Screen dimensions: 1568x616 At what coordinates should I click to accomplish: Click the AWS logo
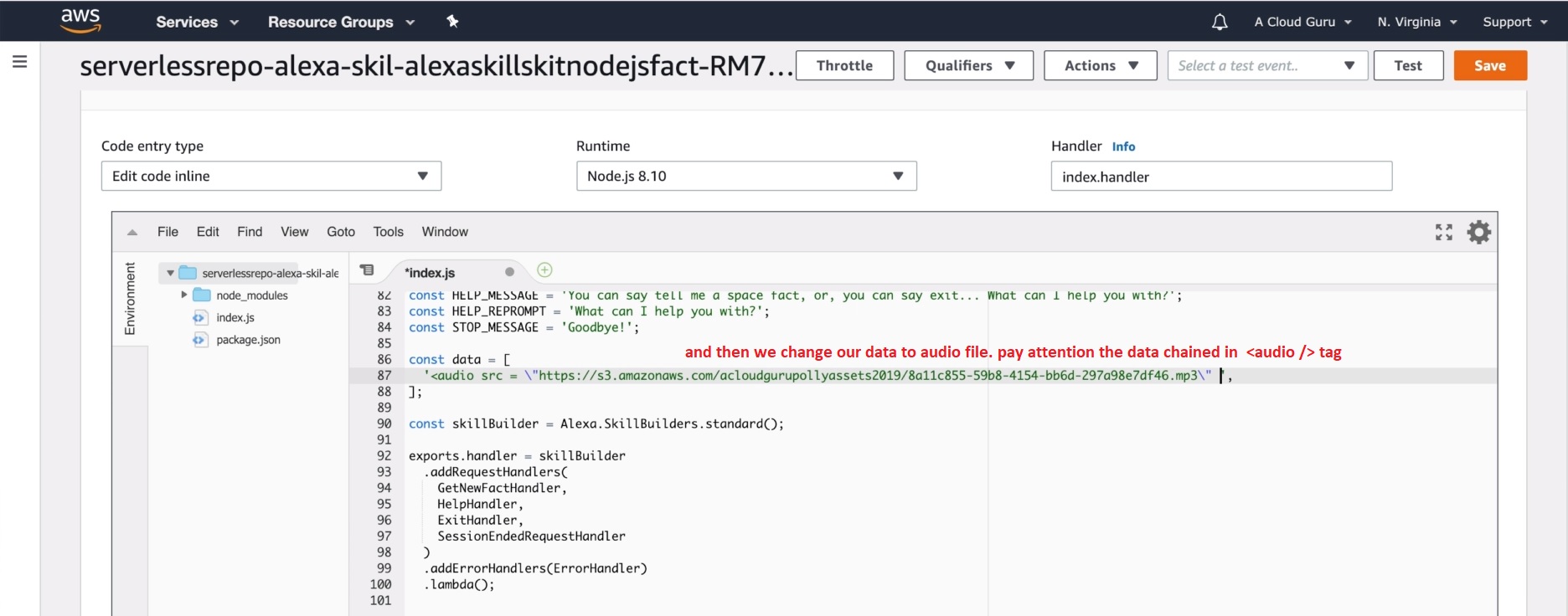point(80,21)
